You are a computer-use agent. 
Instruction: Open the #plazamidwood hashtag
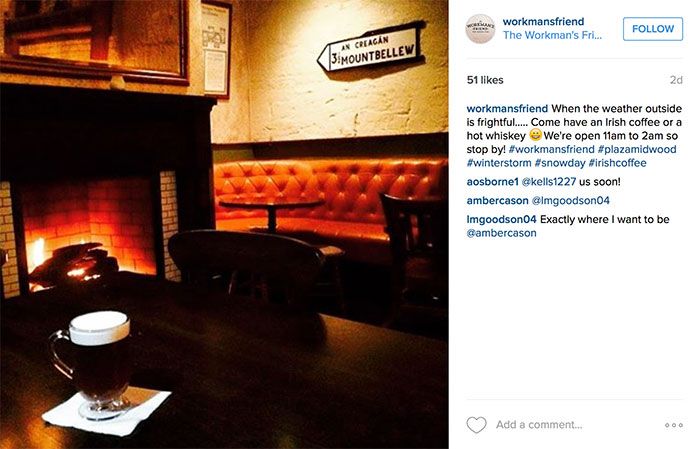coord(637,149)
